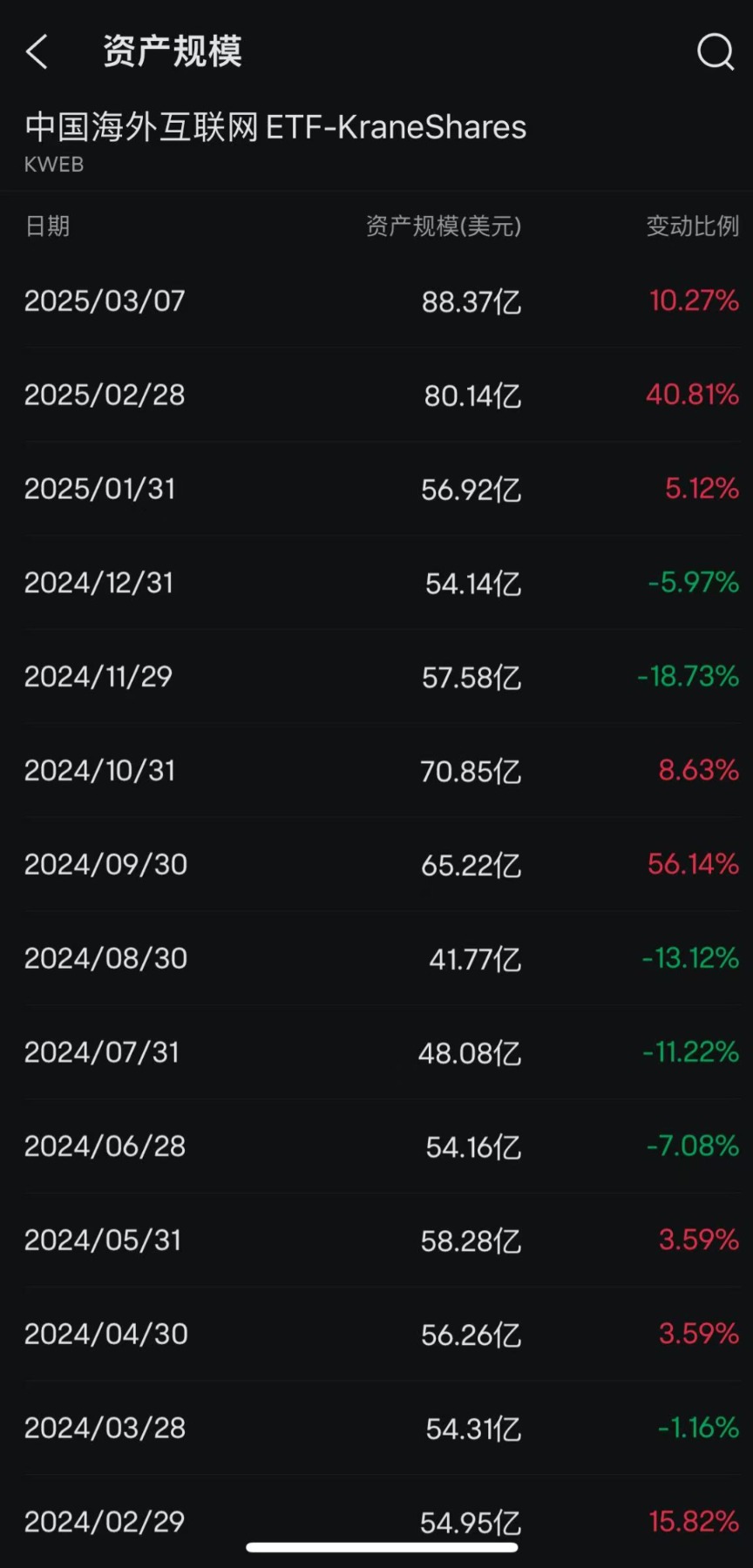Select the 日期 column header
Viewport: 753px width, 1568px height.
coord(47,226)
